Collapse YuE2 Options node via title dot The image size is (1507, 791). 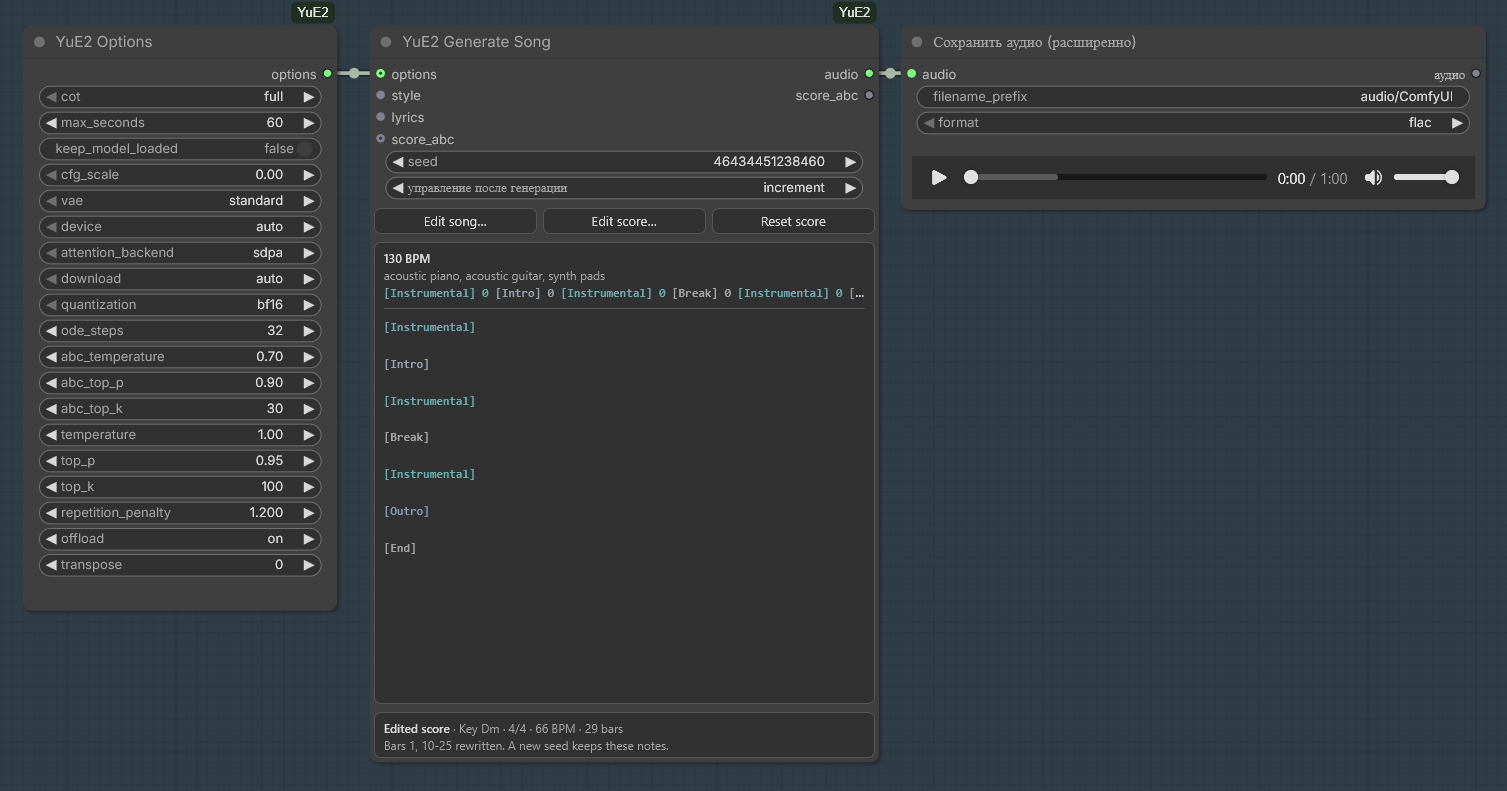(x=40, y=42)
